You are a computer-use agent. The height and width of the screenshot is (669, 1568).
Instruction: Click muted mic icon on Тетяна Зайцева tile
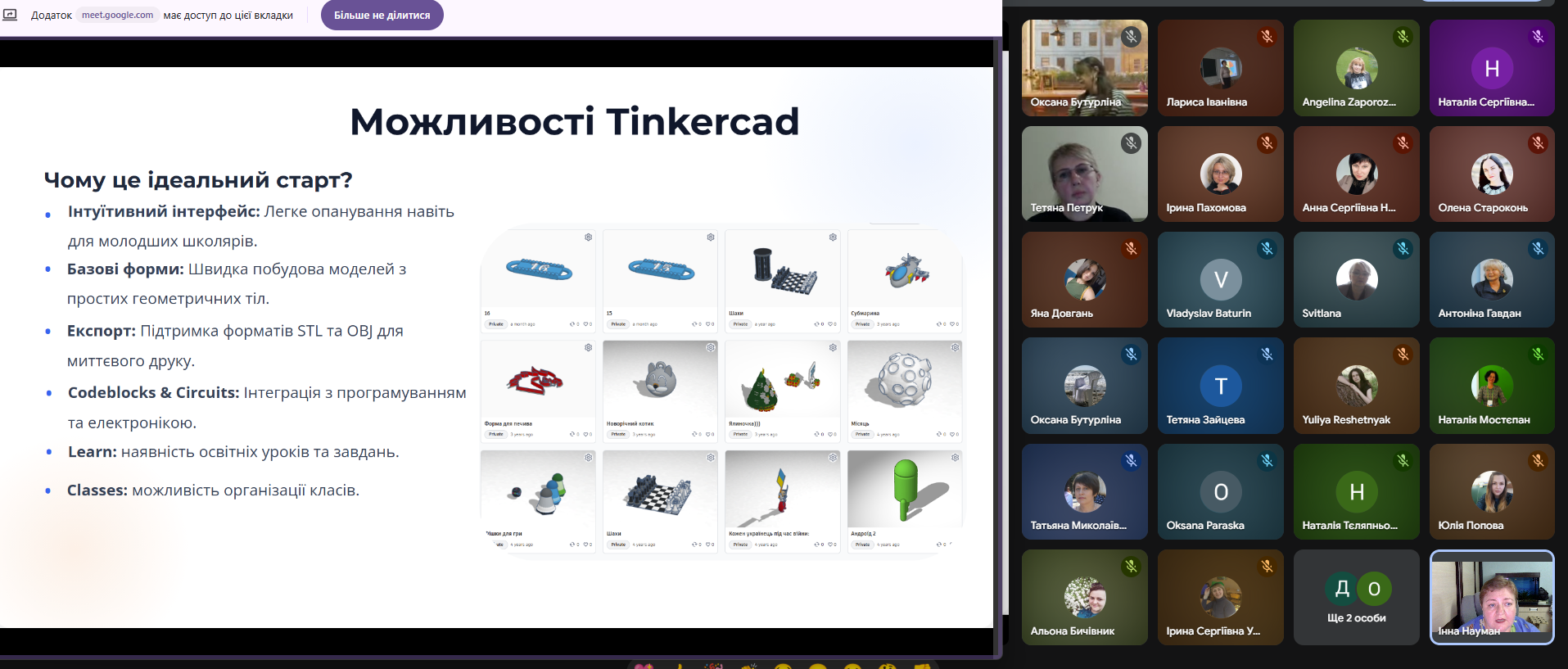pos(1267,355)
